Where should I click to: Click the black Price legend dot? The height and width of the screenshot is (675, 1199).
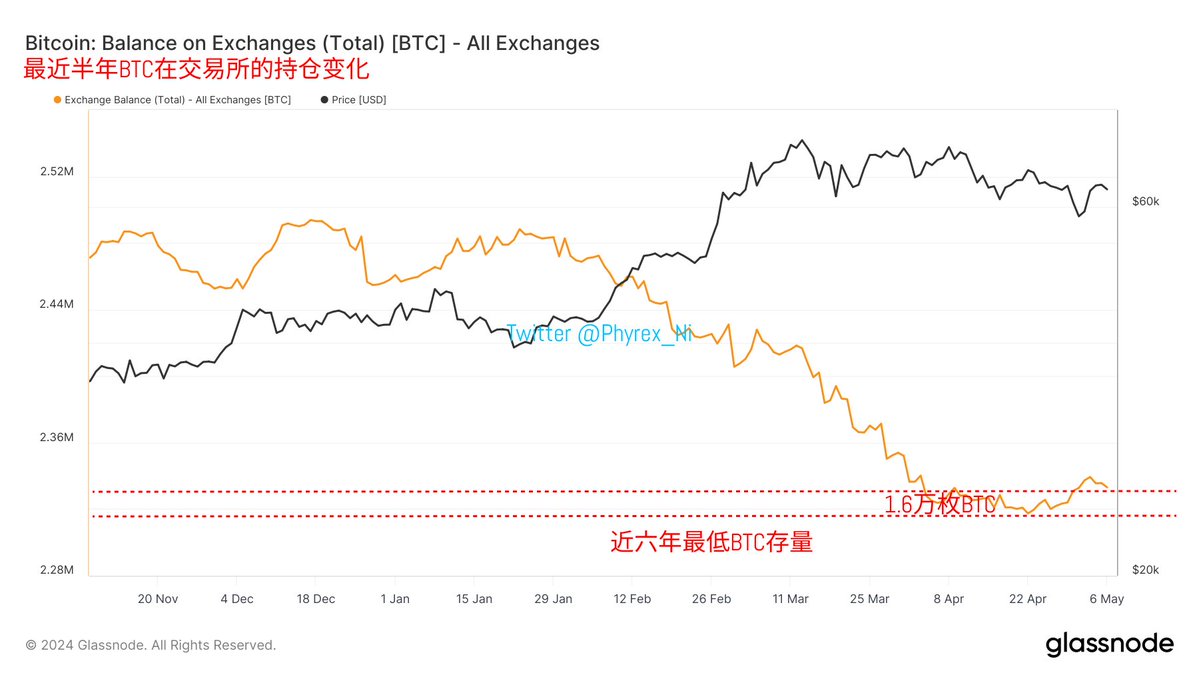[x=324, y=100]
